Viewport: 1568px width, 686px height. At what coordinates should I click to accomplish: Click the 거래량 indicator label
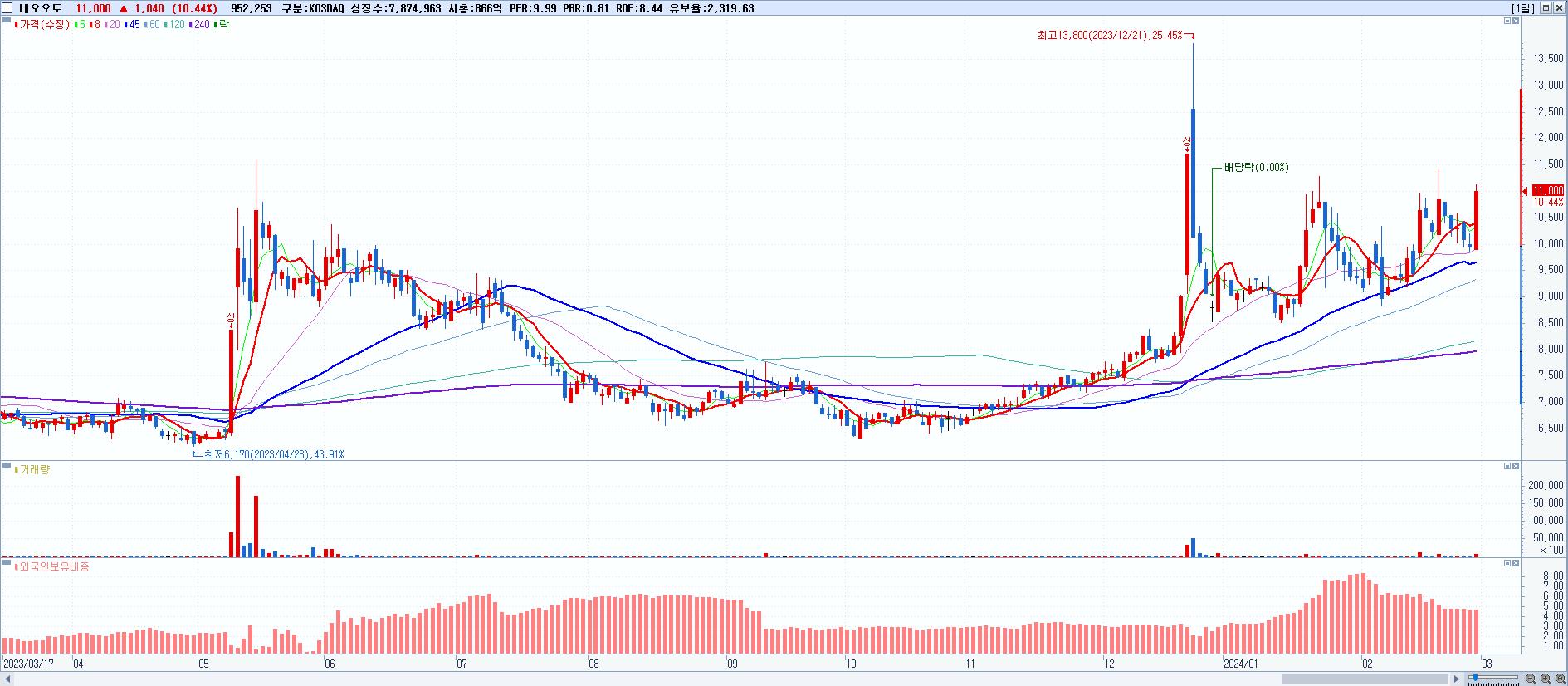pos(34,470)
